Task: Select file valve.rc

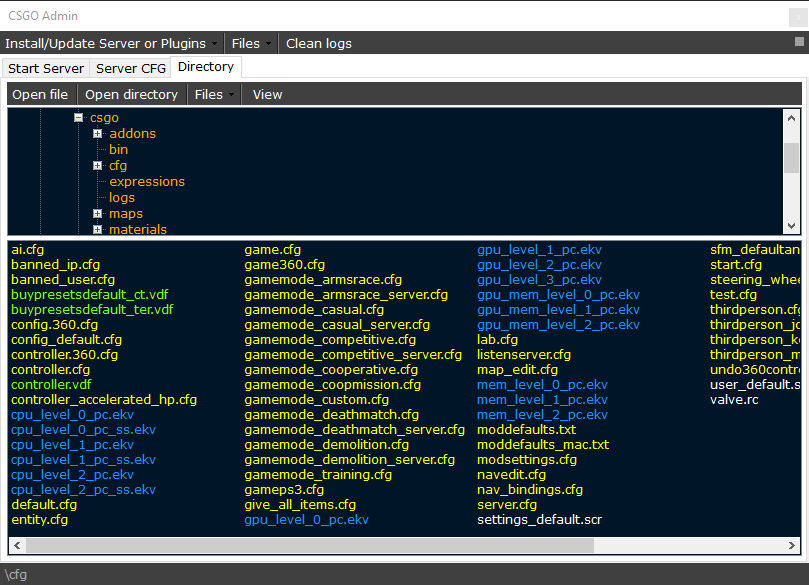Action: click(734, 399)
